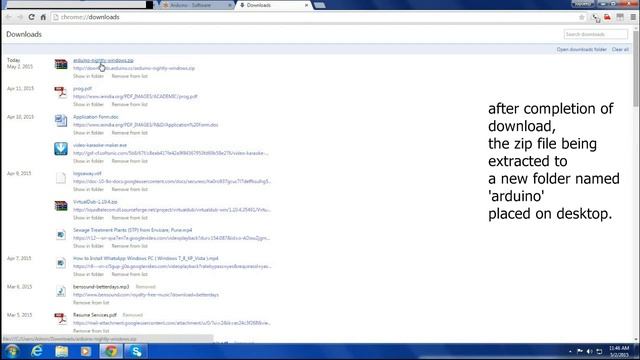640x360 pixels.
Task: Show arduino-nightly-windows.zip in folder
Action: 89,76
